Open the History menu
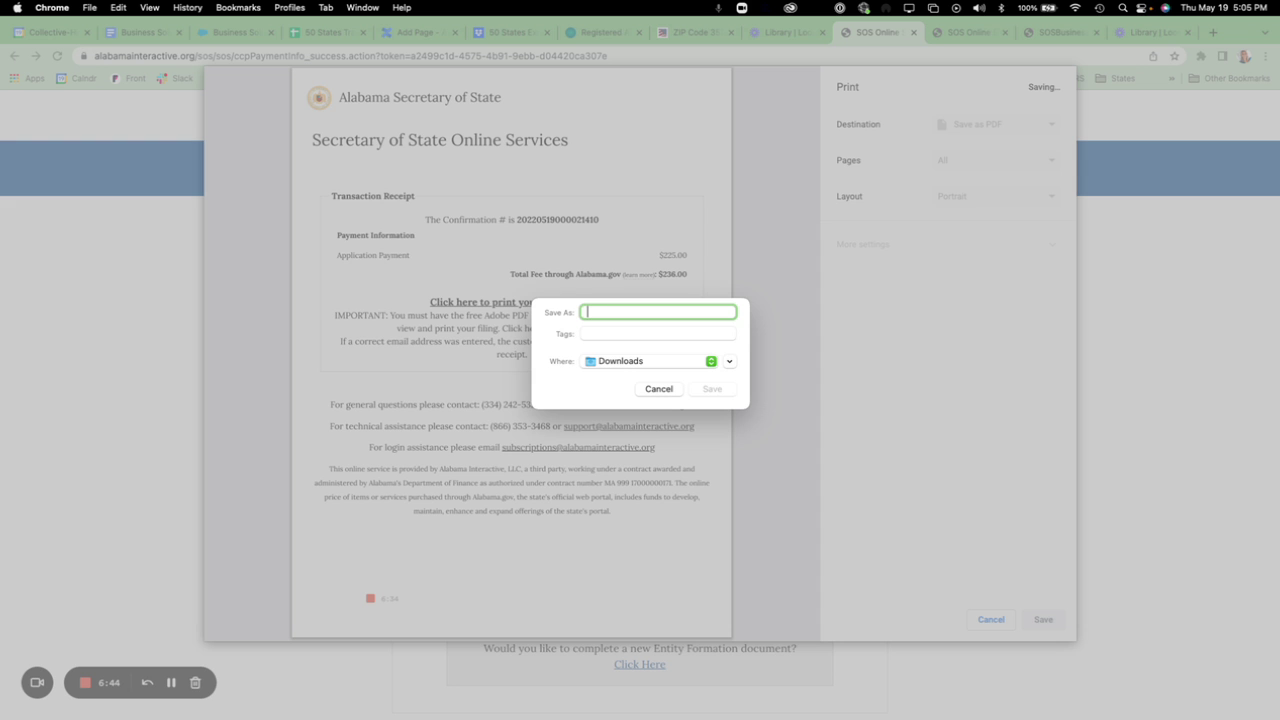1280x720 pixels. [x=187, y=7]
